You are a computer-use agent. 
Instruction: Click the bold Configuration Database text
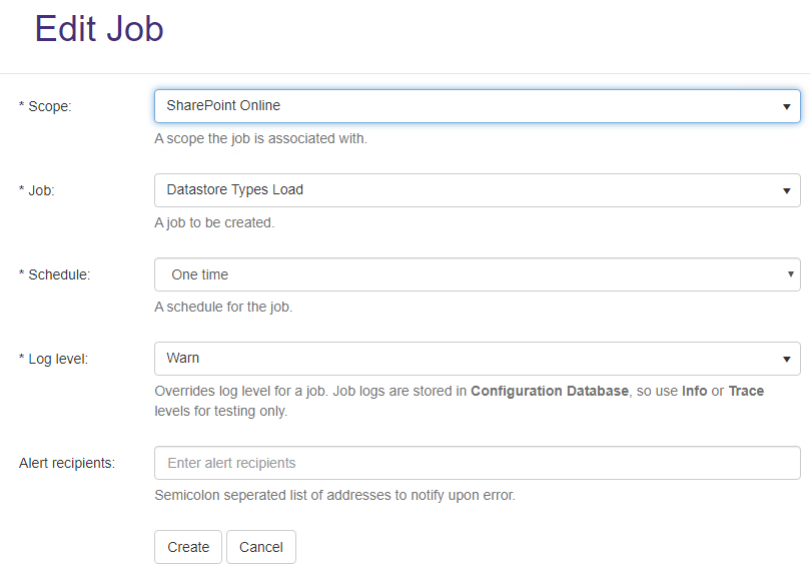click(549, 391)
